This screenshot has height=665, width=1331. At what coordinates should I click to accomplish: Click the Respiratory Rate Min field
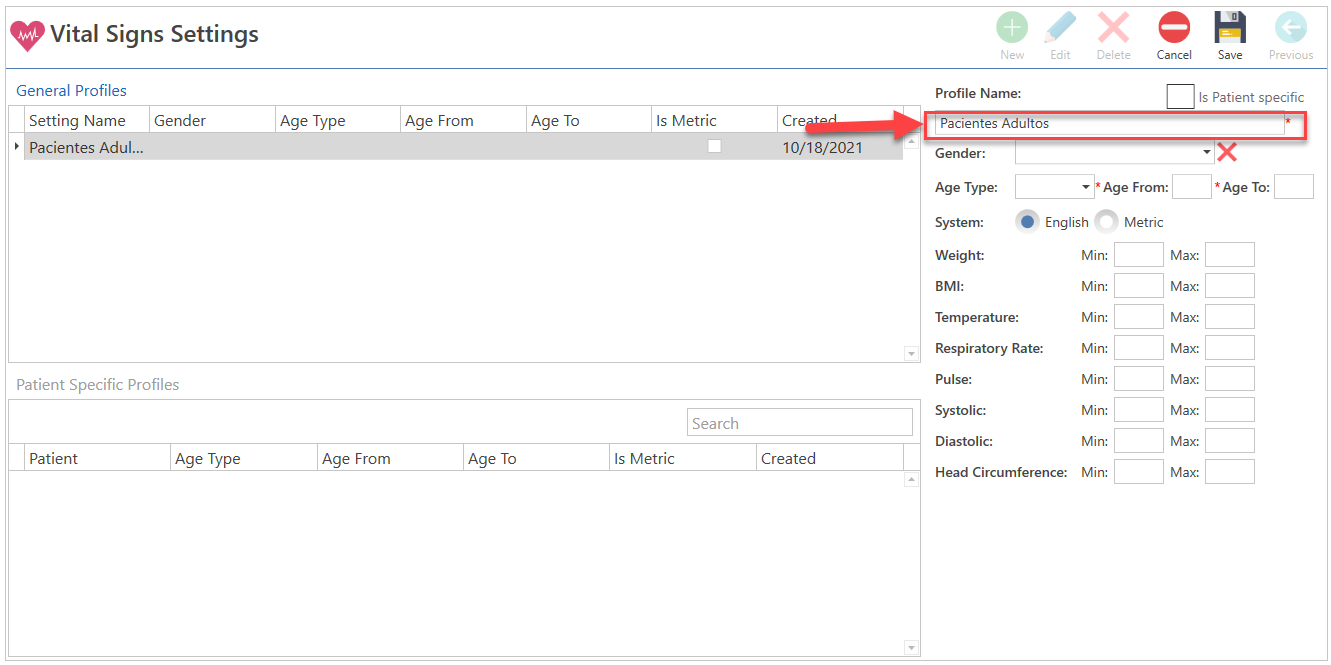(1139, 348)
